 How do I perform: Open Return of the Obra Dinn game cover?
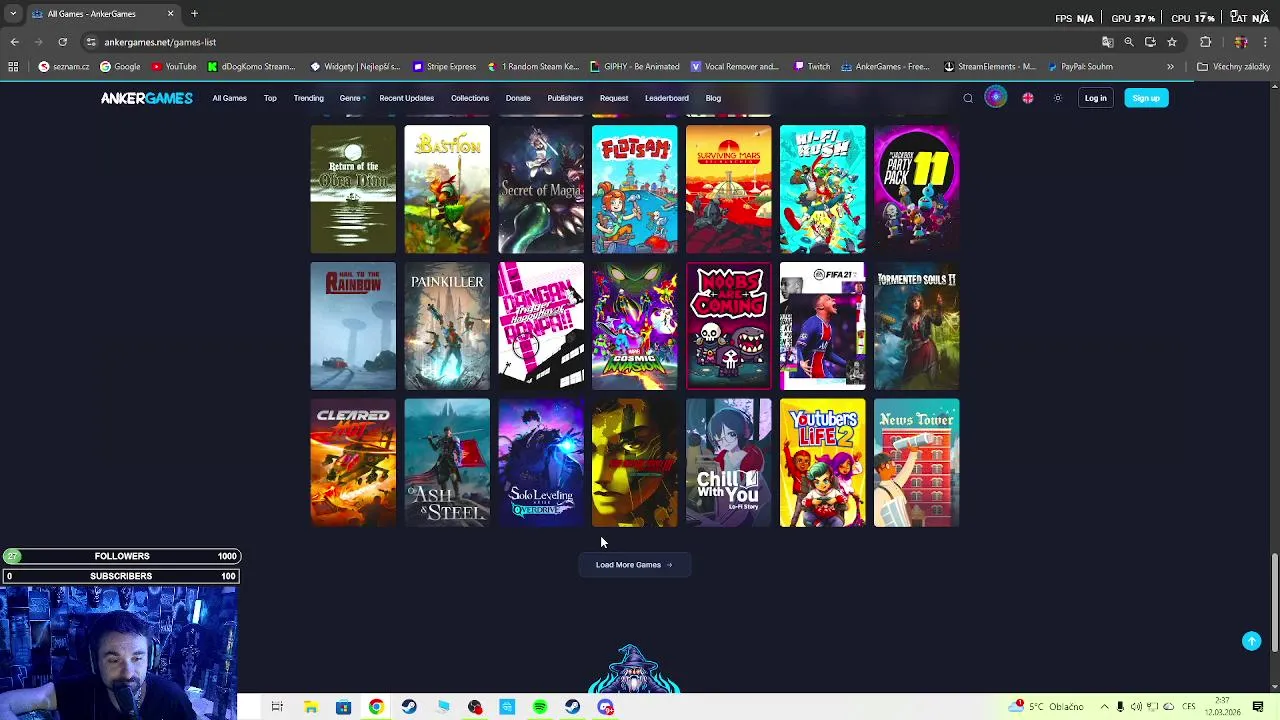coord(353,189)
